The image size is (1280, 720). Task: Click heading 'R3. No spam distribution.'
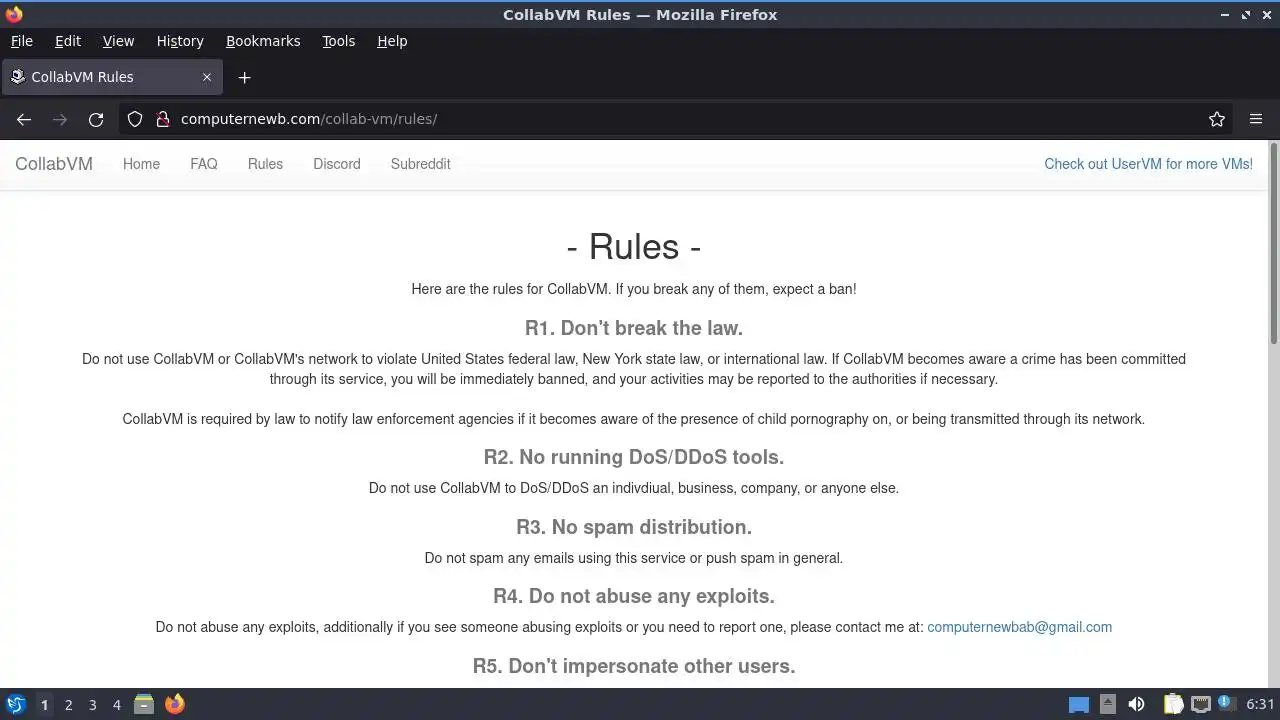coord(634,527)
